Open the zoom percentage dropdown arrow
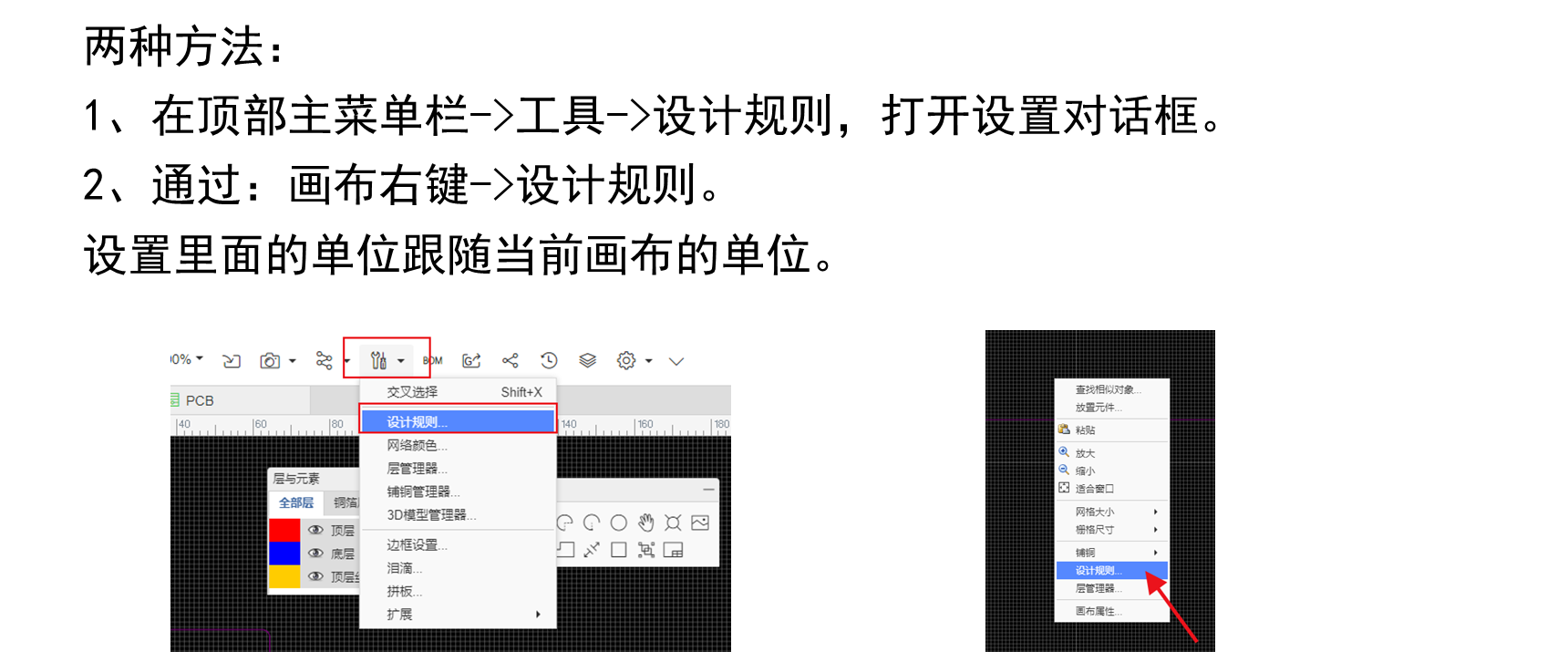The height and width of the screenshot is (652, 1568). click(x=200, y=359)
